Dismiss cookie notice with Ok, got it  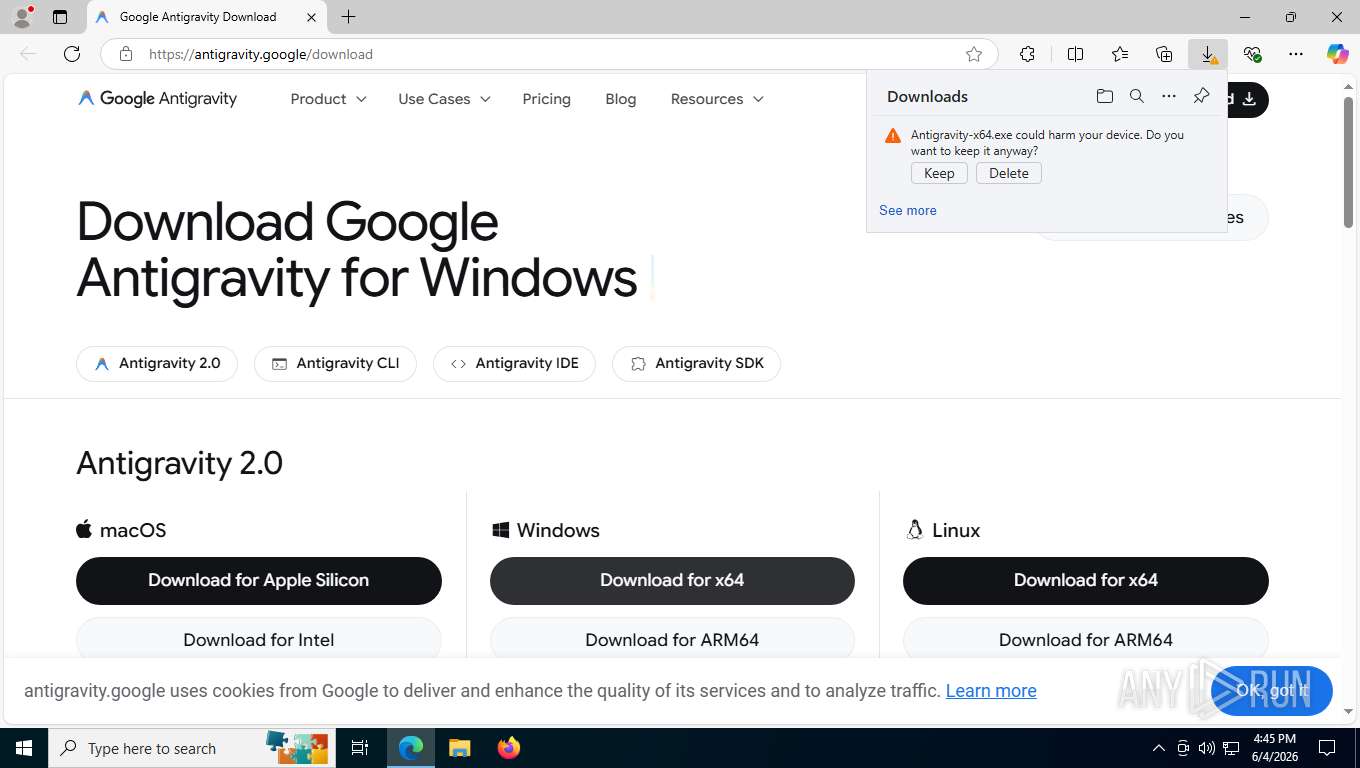coord(1272,690)
